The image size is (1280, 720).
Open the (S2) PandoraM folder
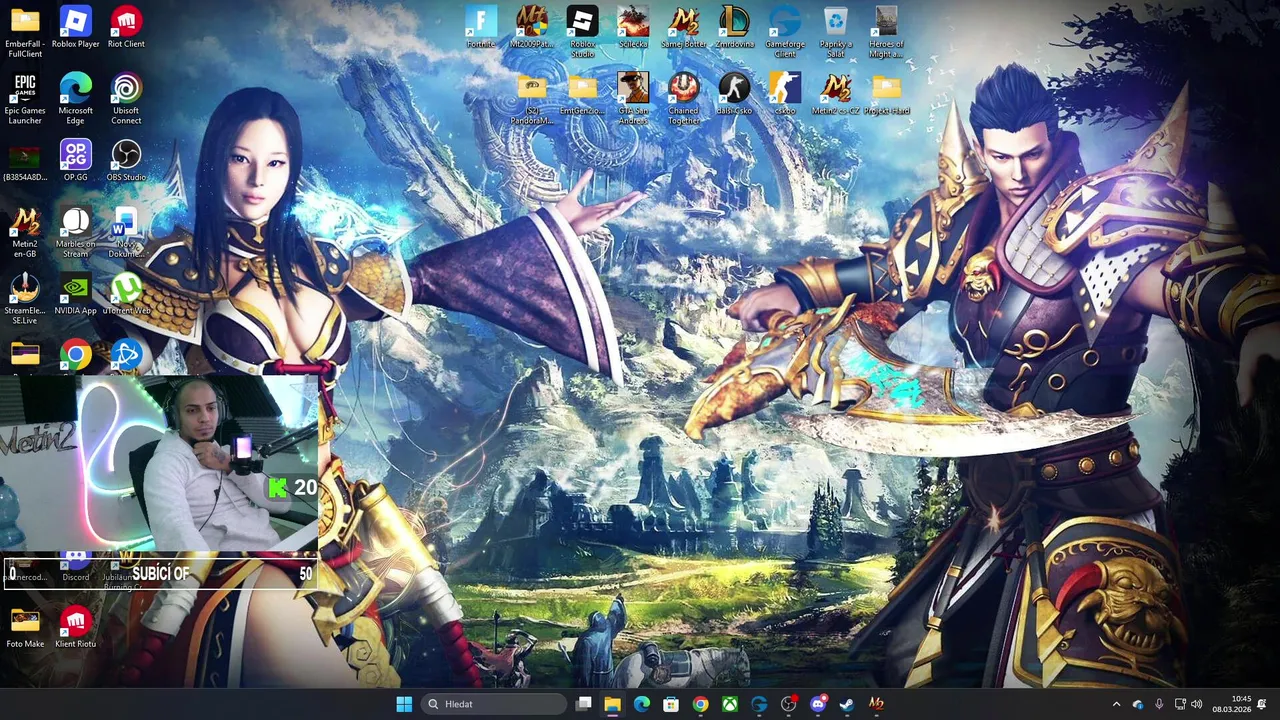(532, 98)
